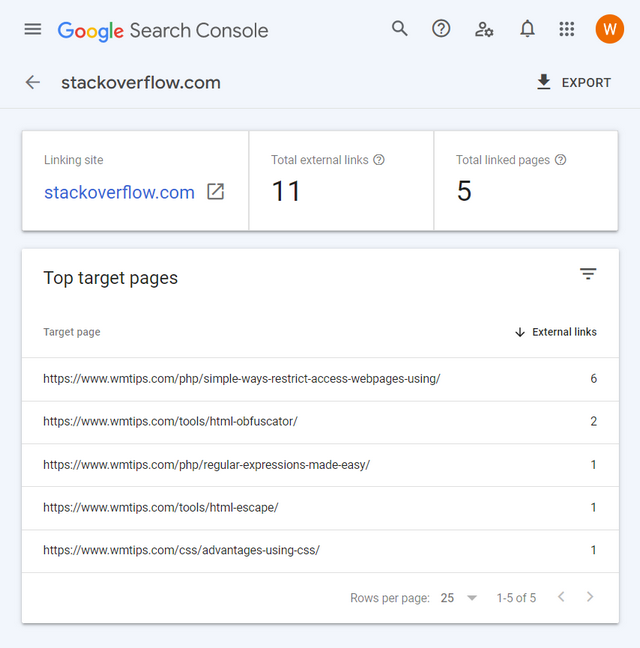Click the total external links value 11
The image size is (640, 648).
coord(286,191)
